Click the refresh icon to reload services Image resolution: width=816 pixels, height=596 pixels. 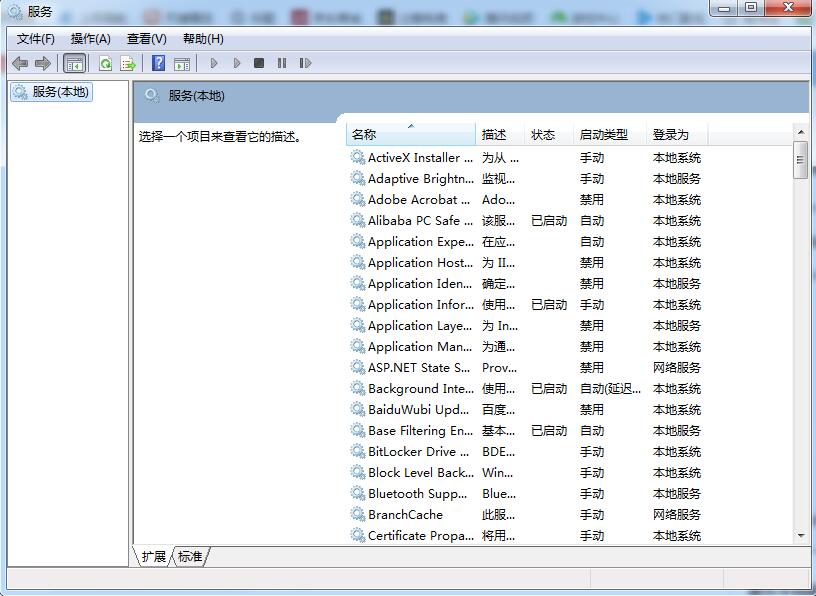[104, 62]
